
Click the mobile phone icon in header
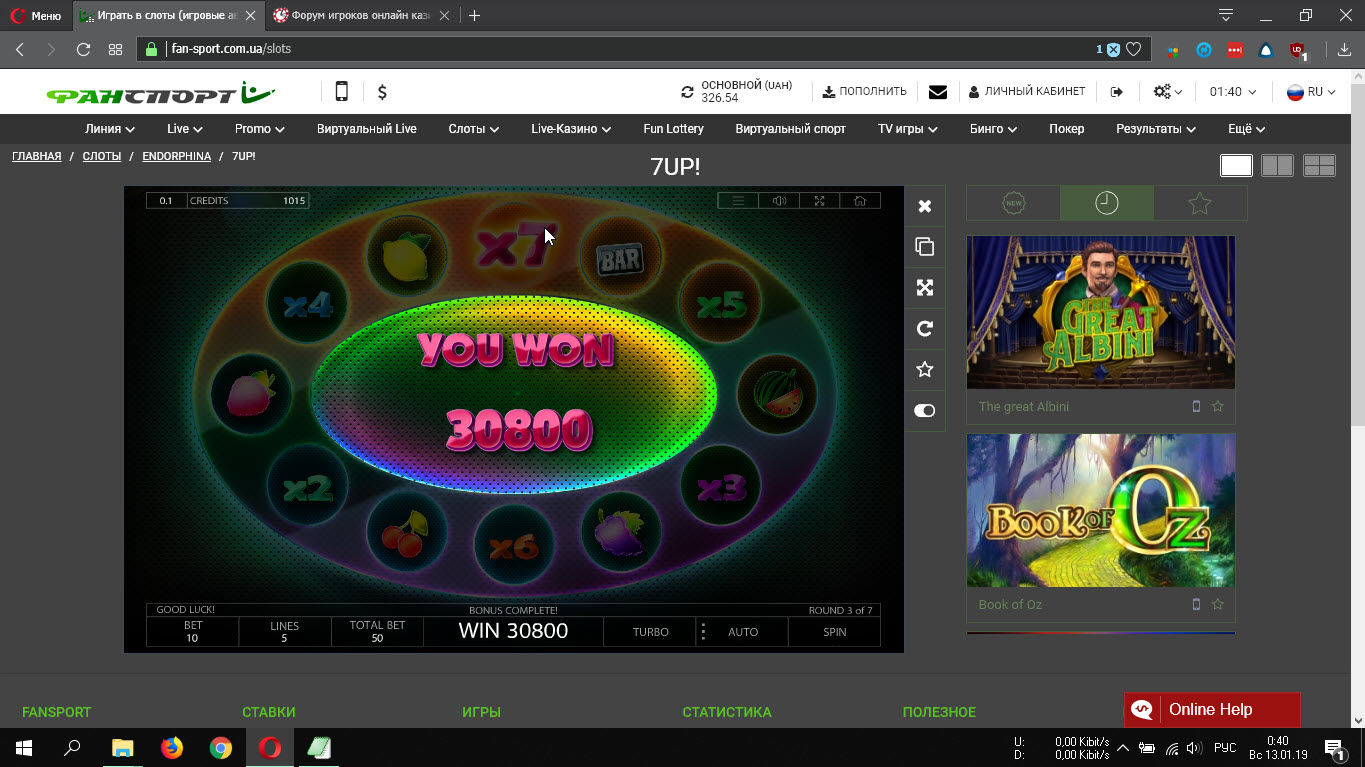click(x=341, y=92)
